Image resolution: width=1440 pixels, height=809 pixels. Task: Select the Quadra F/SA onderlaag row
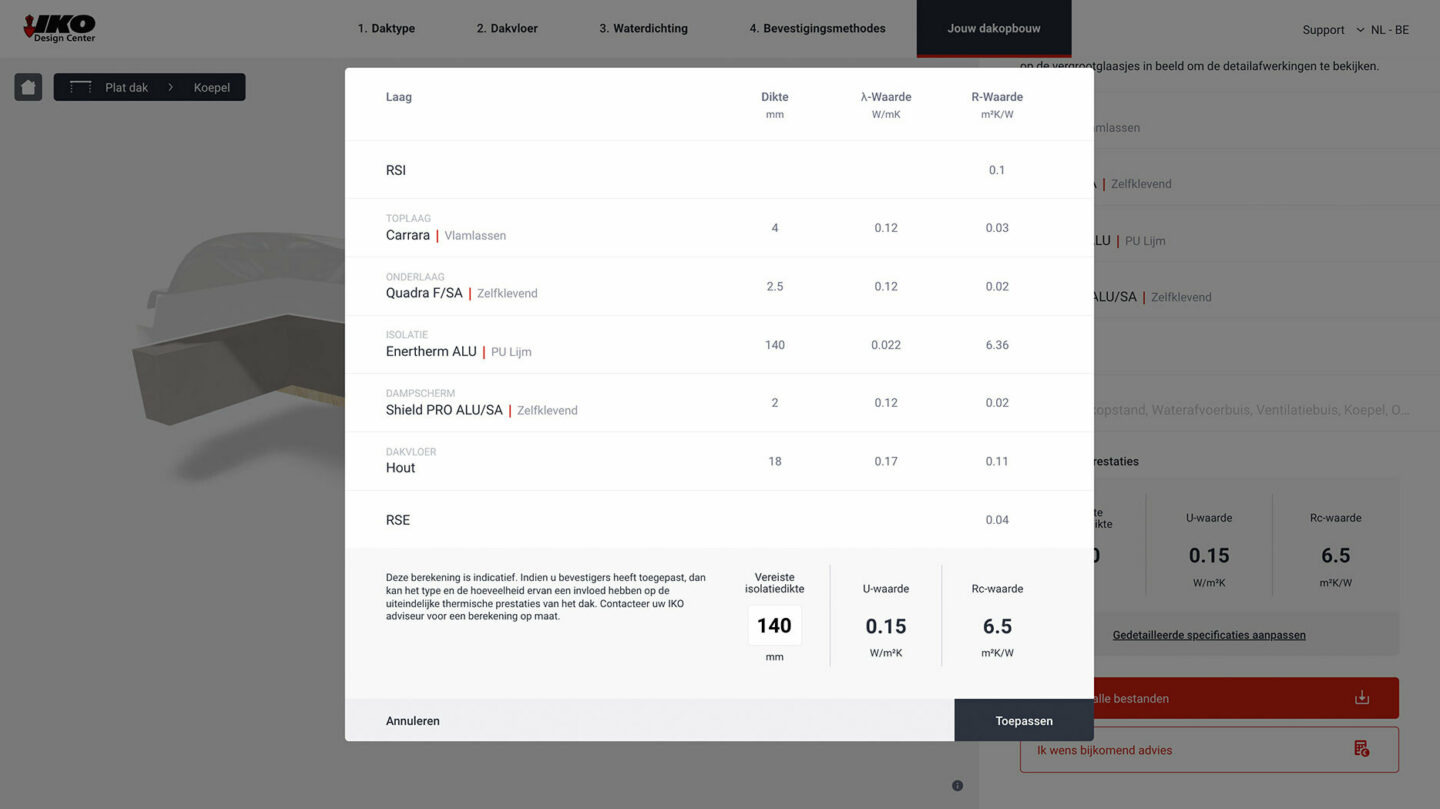[x=719, y=286]
